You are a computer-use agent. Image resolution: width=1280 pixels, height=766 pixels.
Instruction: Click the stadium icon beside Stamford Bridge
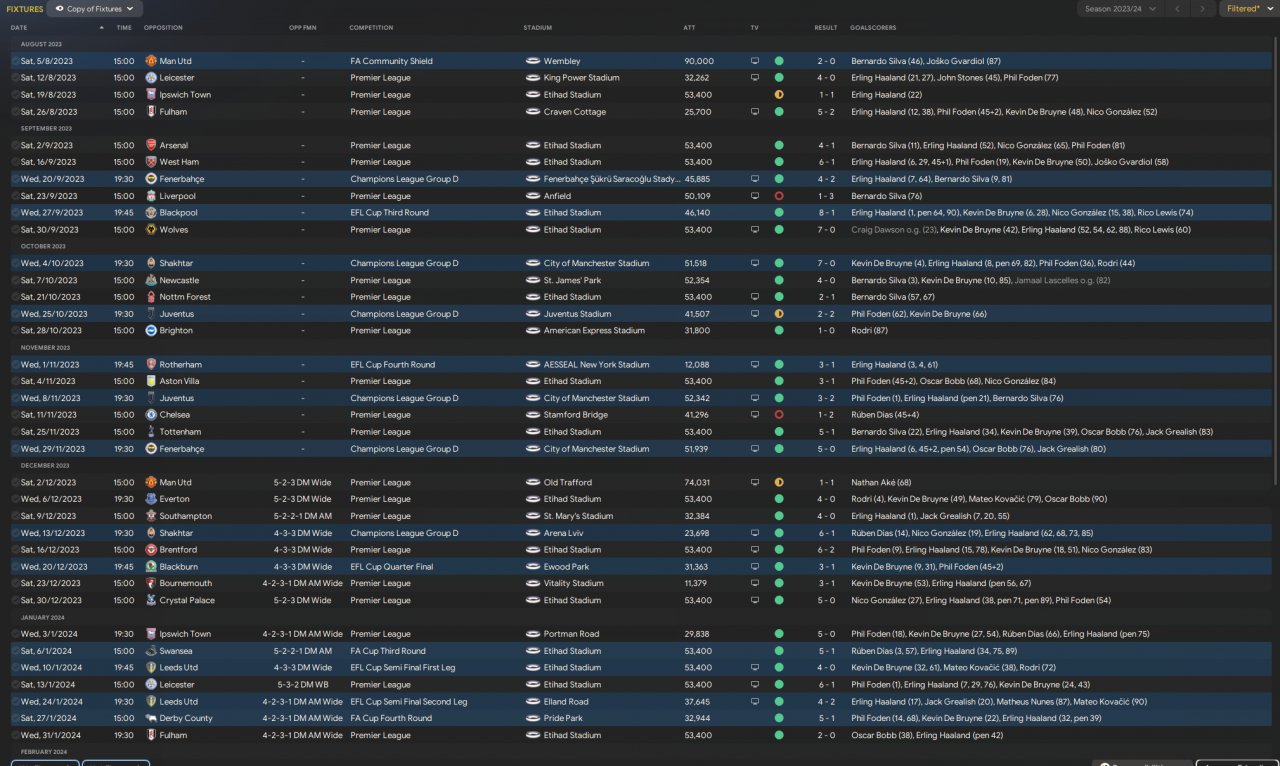pyautogui.click(x=533, y=415)
